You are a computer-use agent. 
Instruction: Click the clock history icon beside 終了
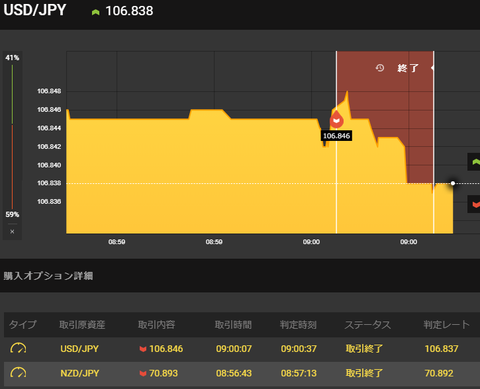tap(380, 68)
